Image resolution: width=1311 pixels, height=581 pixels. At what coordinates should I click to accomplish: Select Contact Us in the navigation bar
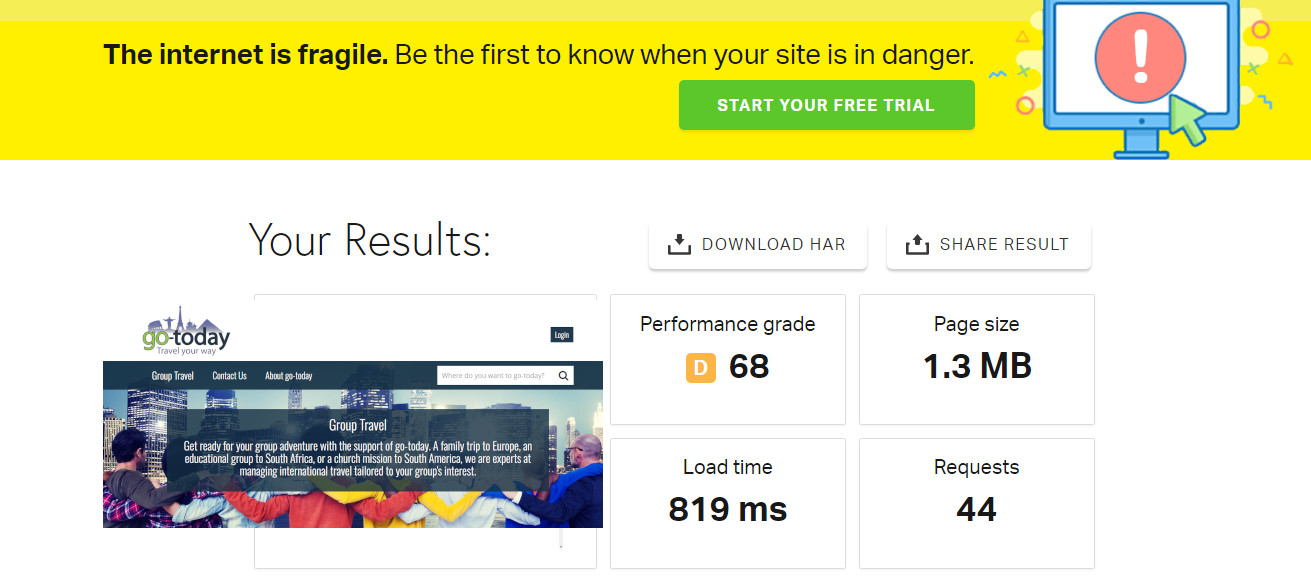coord(229,376)
